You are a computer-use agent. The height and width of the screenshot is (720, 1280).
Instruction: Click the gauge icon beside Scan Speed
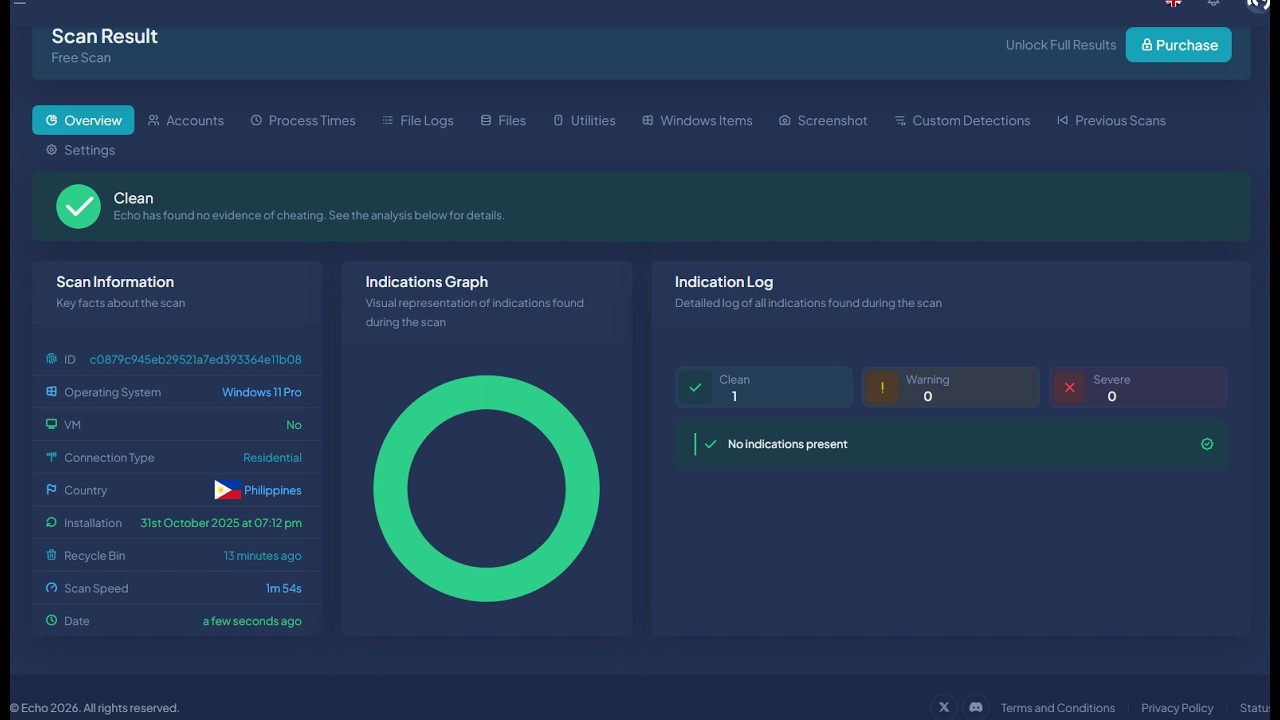pyautogui.click(x=51, y=588)
